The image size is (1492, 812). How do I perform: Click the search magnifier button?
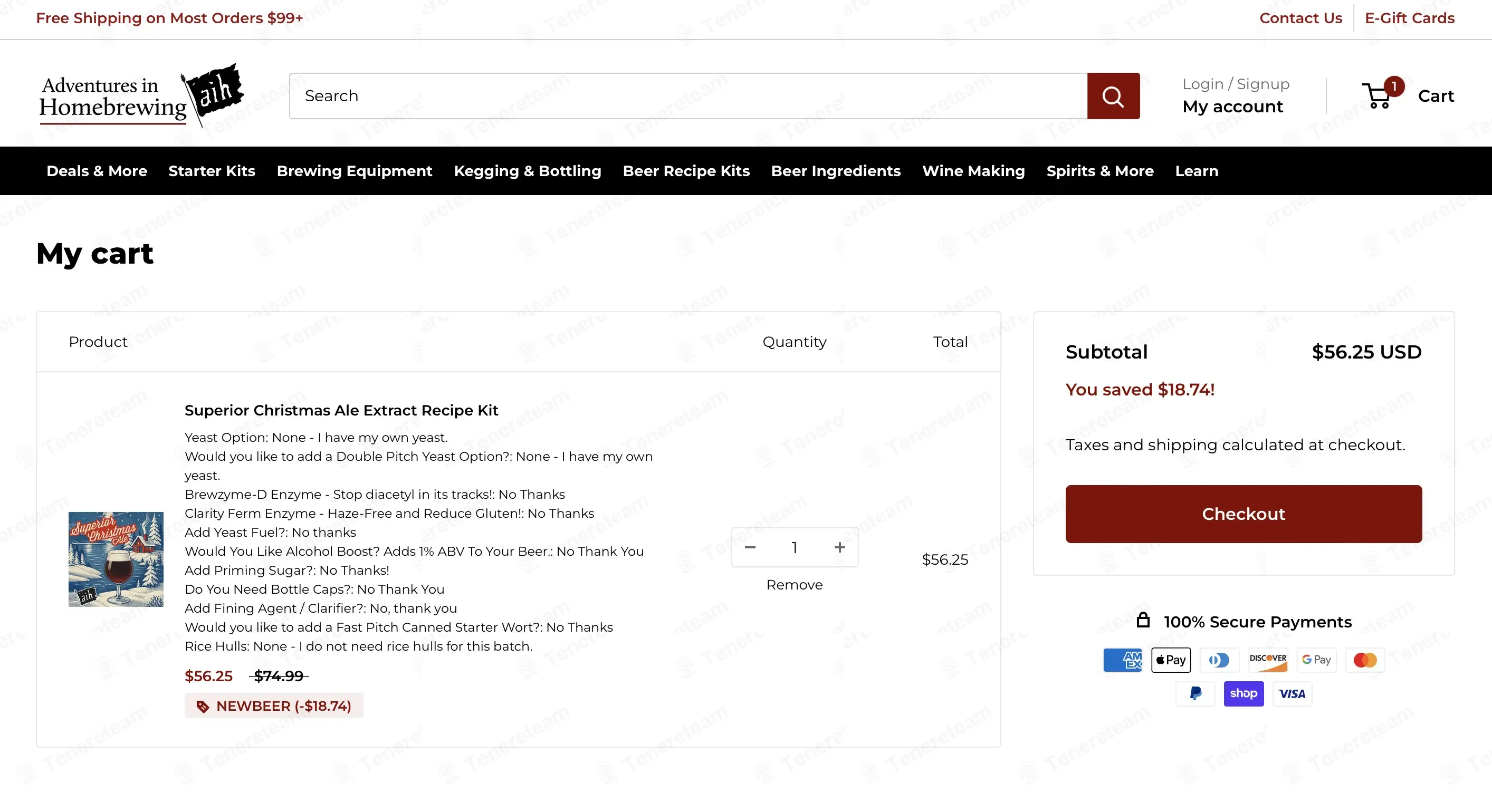(x=1113, y=96)
